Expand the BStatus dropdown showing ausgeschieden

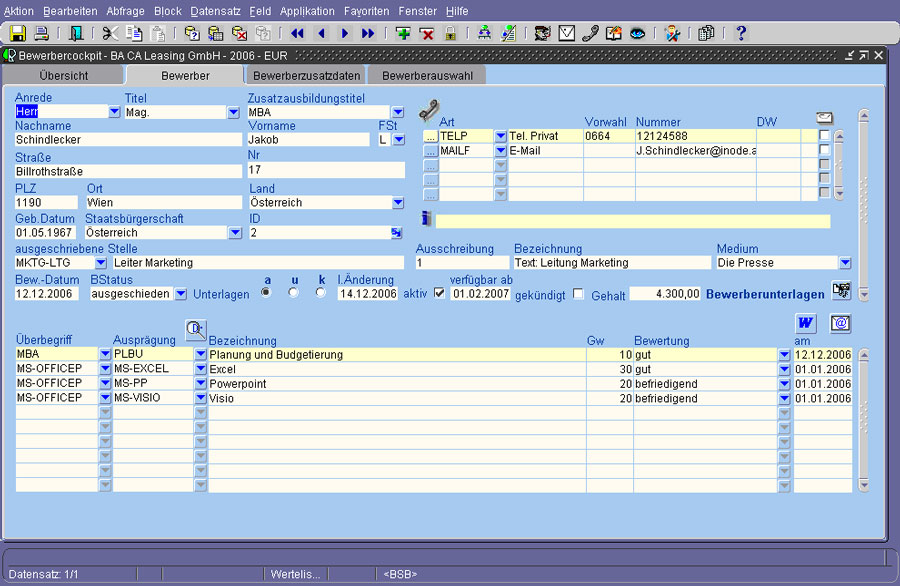(x=180, y=294)
